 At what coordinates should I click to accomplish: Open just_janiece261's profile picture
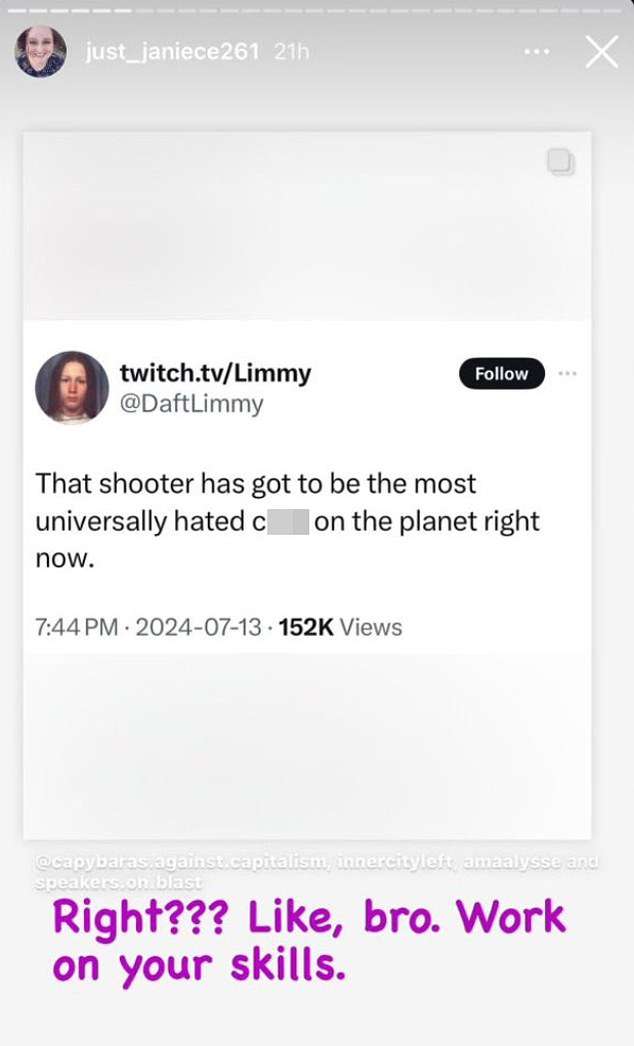coord(41,52)
